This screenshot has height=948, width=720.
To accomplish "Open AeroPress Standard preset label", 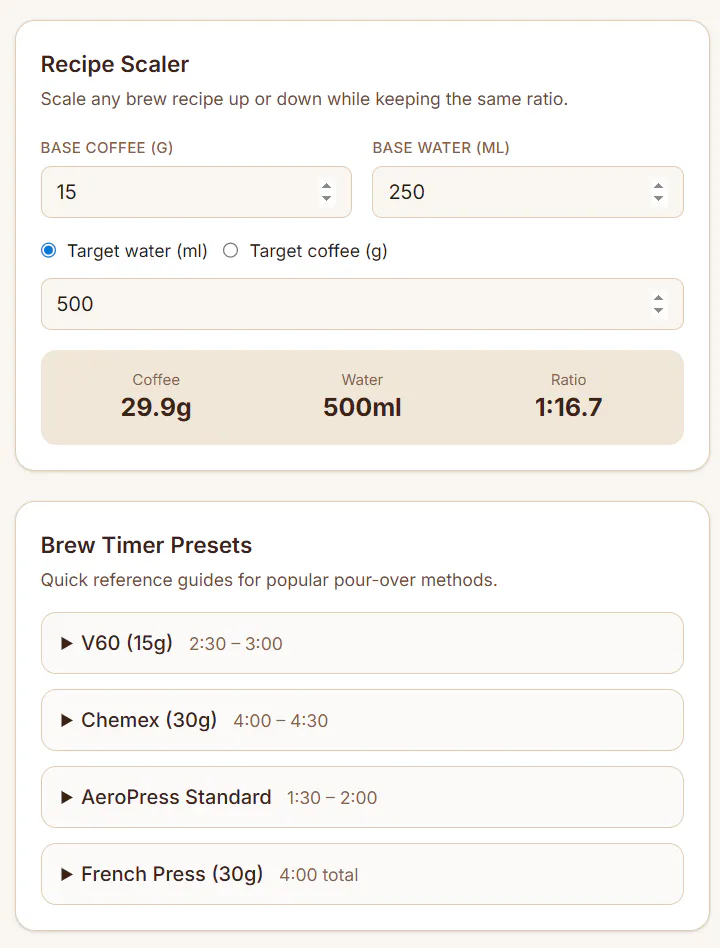I will (176, 797).
